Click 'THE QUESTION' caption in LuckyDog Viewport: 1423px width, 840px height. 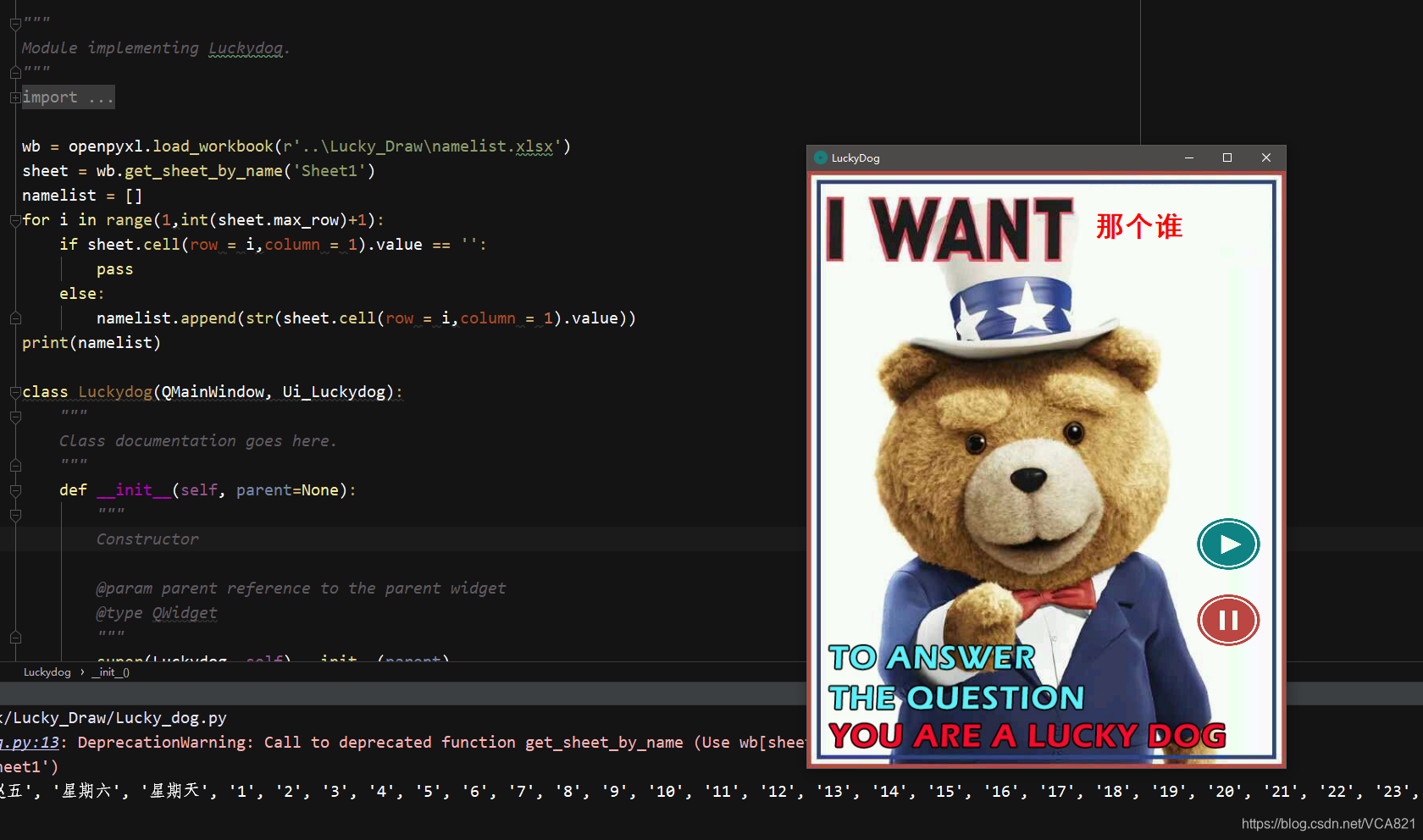point(956,699)
